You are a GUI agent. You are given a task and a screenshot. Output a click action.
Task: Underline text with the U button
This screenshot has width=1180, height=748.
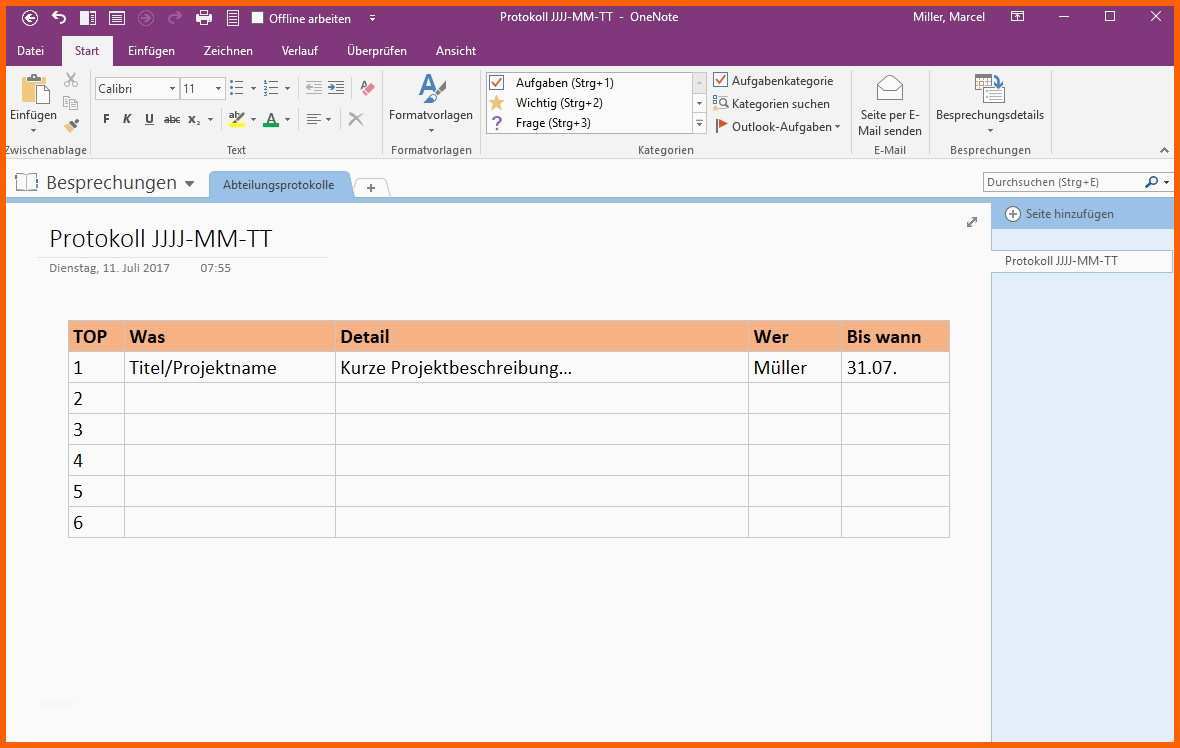tap(149, 119)
